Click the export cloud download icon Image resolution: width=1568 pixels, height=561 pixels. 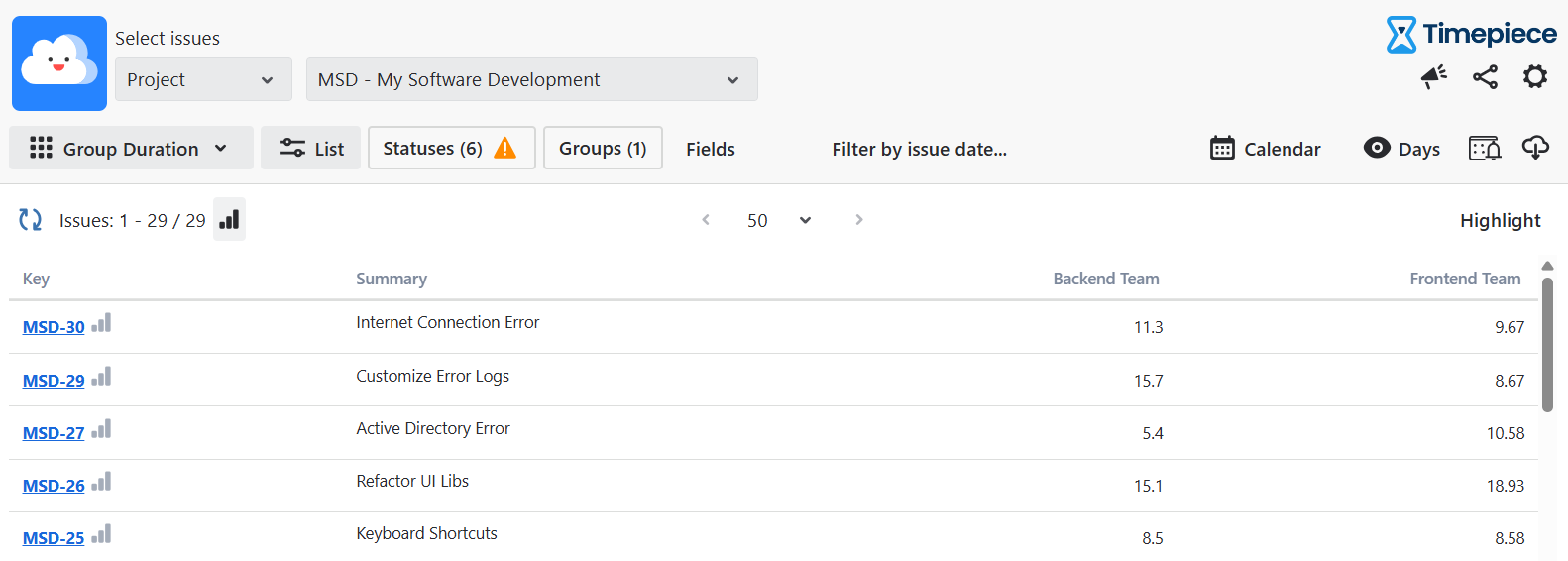click(1535, 148)
